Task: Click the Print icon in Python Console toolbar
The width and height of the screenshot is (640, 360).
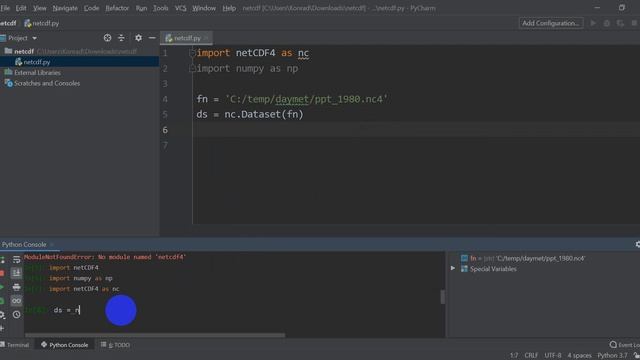Action: [x=16, y=287]
